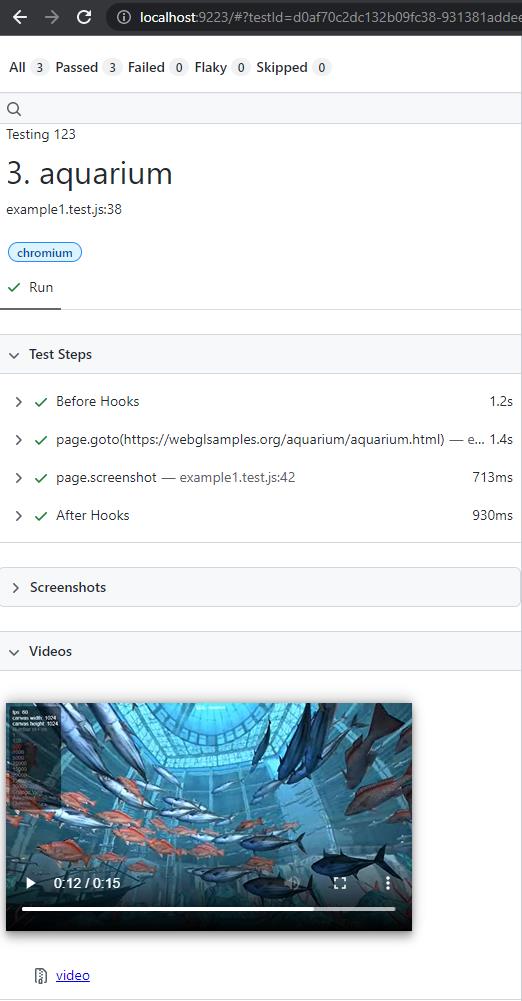522x1001 pixels.
Task: Select the Run tab
Action: coord(31,287)
